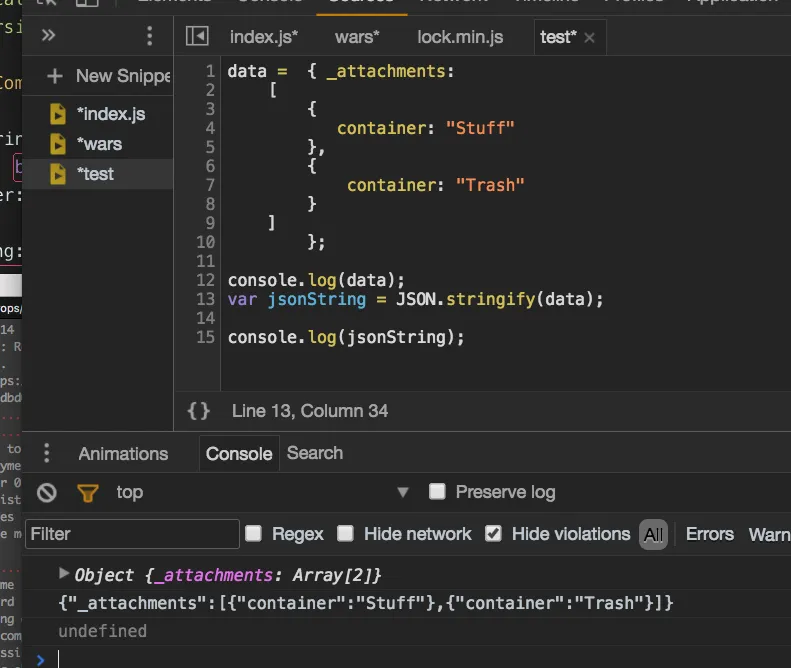The image size is (791, 668).
Task: Open the drawer three-dot menu
Action: pyautogui.click(x=46, y=454)
